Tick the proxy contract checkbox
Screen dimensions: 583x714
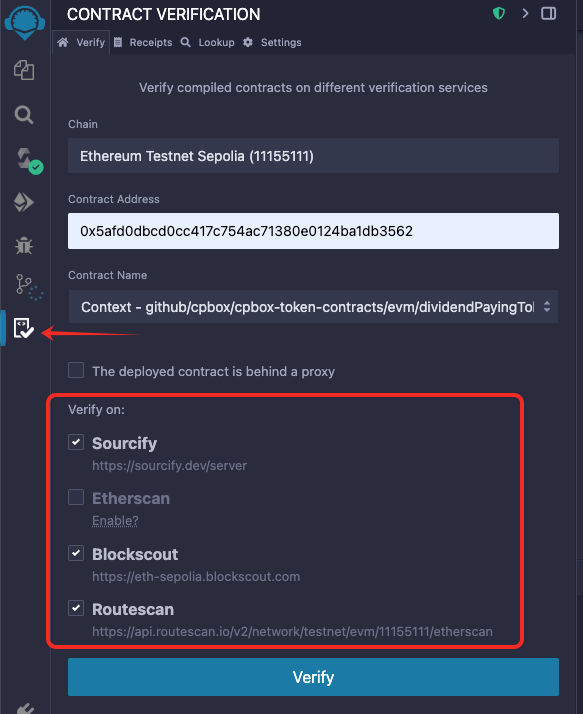(76, 370)
